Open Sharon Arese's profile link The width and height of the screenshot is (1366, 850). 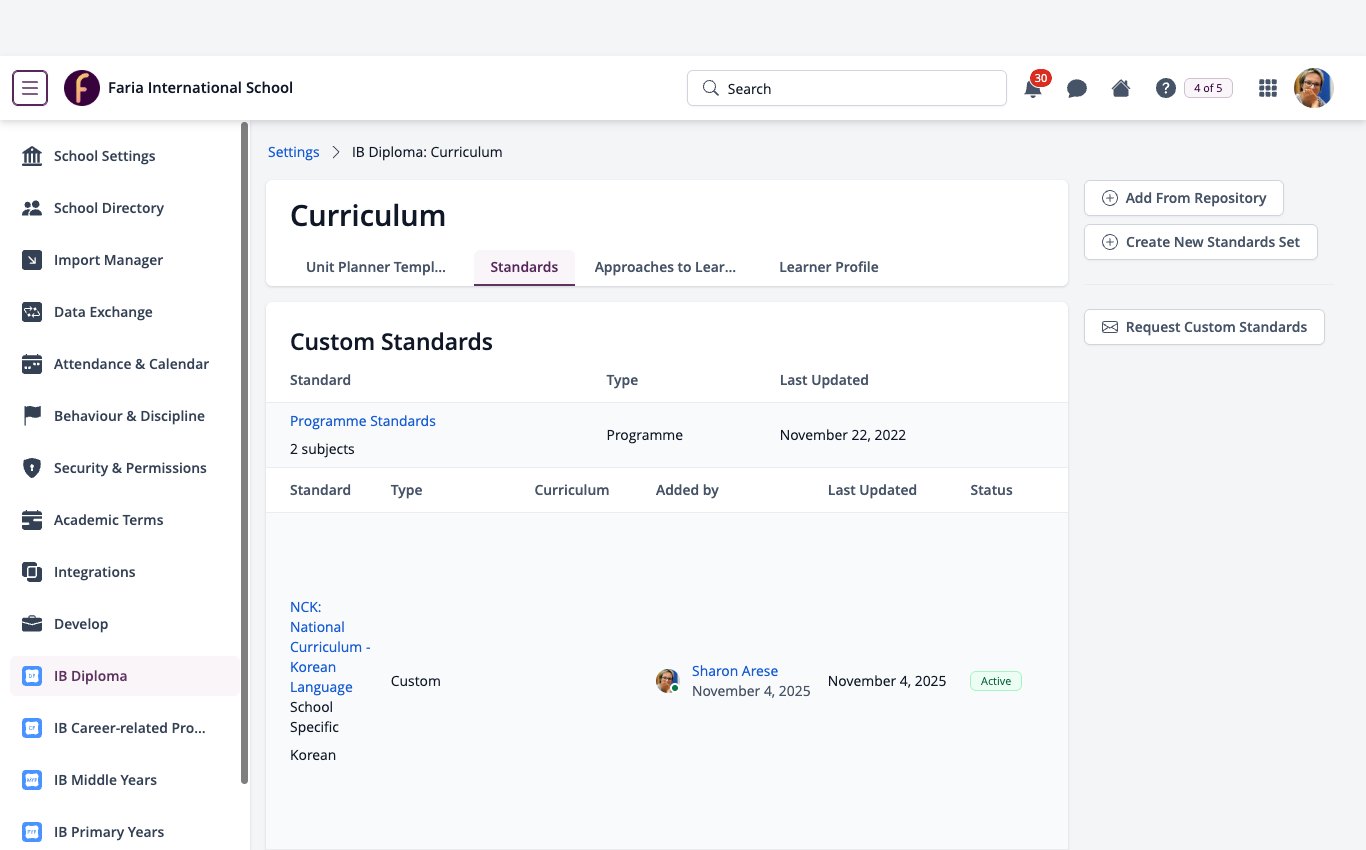[x=735, y=671]
